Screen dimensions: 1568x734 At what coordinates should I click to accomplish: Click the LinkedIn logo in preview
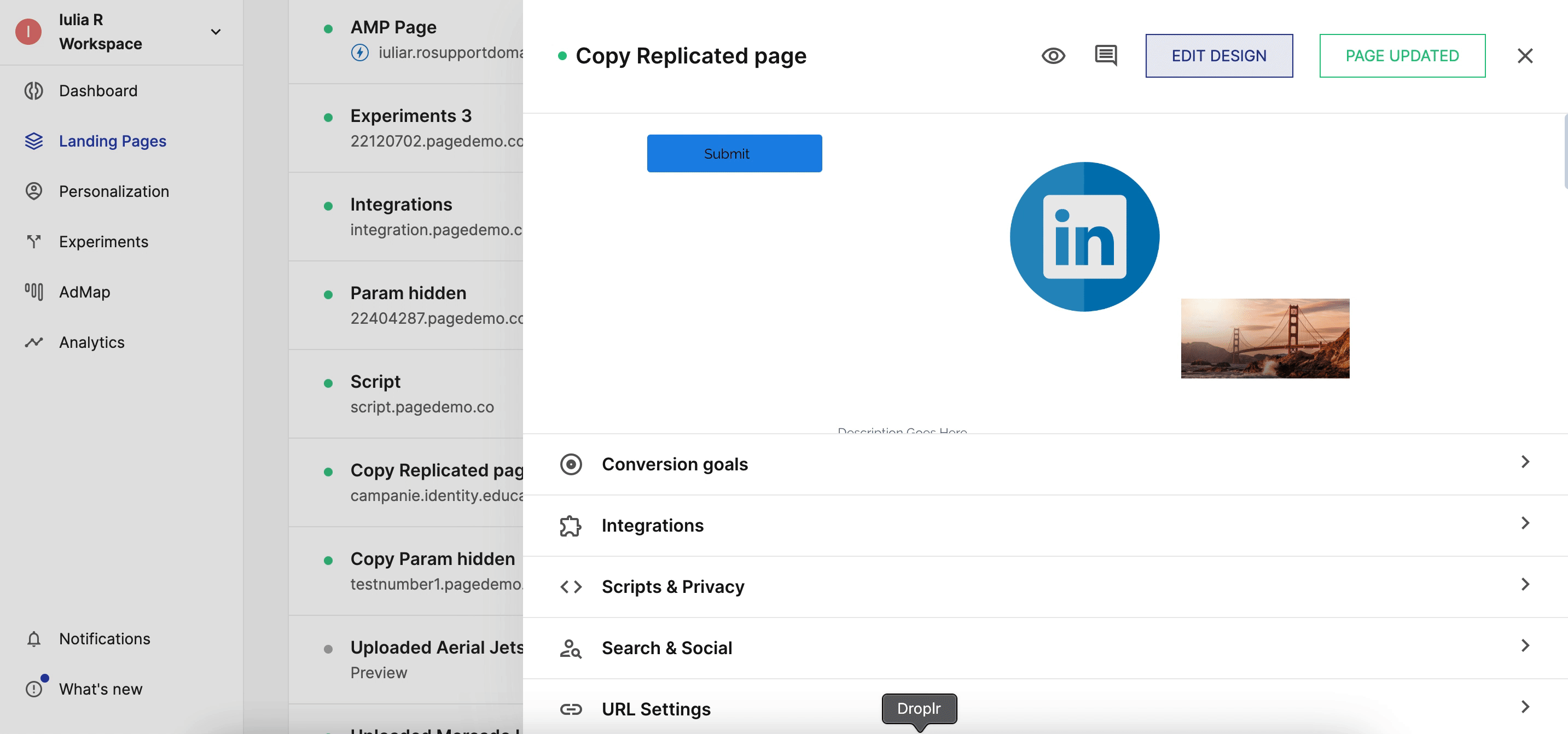[x=1084, y=236]
